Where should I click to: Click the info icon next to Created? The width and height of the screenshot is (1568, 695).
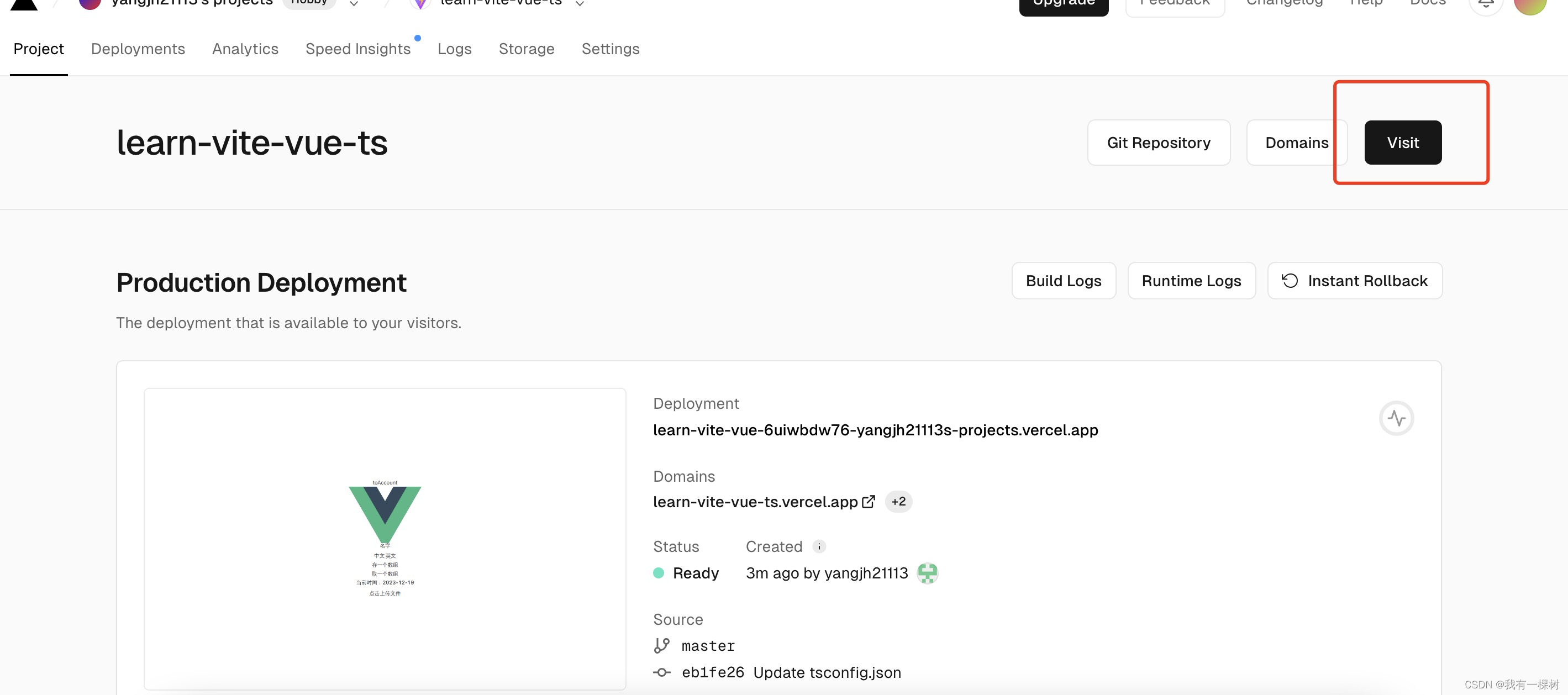pyautogui.click(x=819, y=546)
